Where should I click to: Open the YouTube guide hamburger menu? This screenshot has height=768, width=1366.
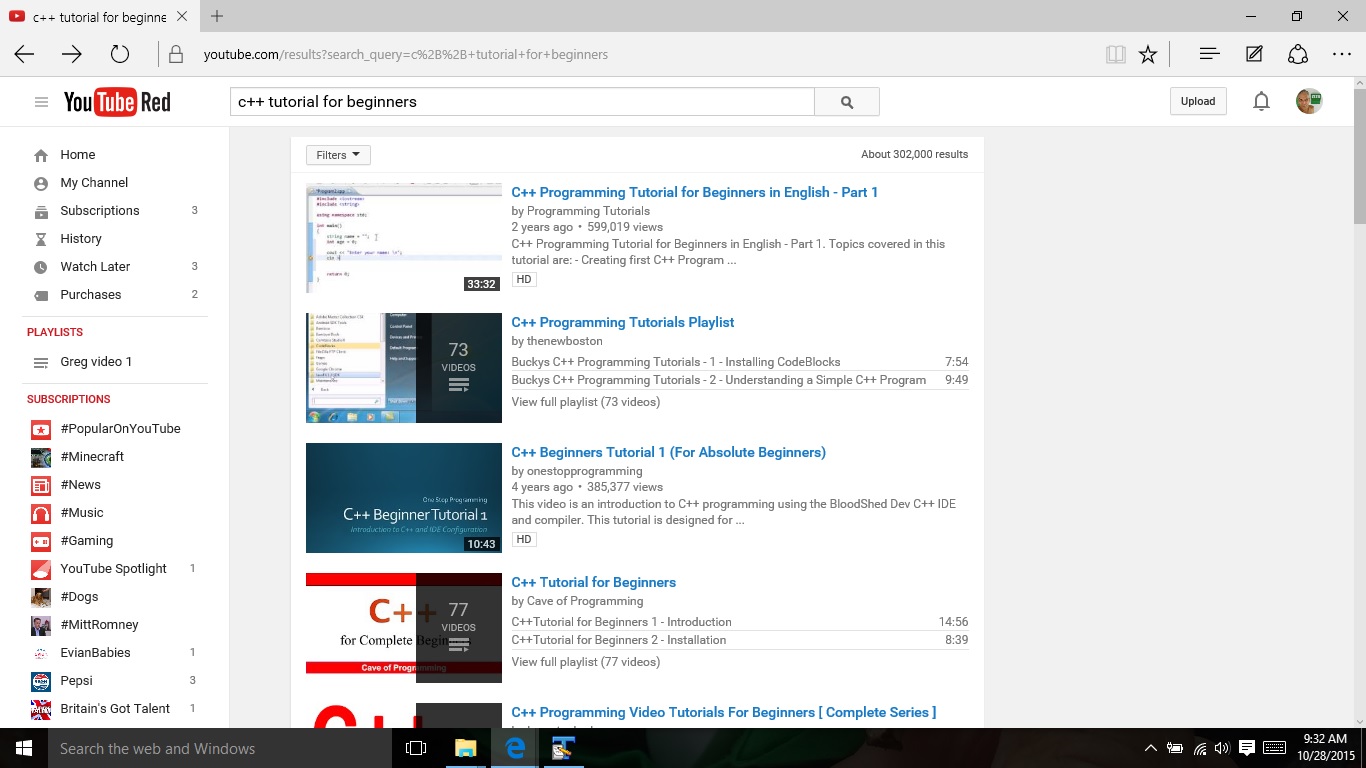(x=41, y=102)
